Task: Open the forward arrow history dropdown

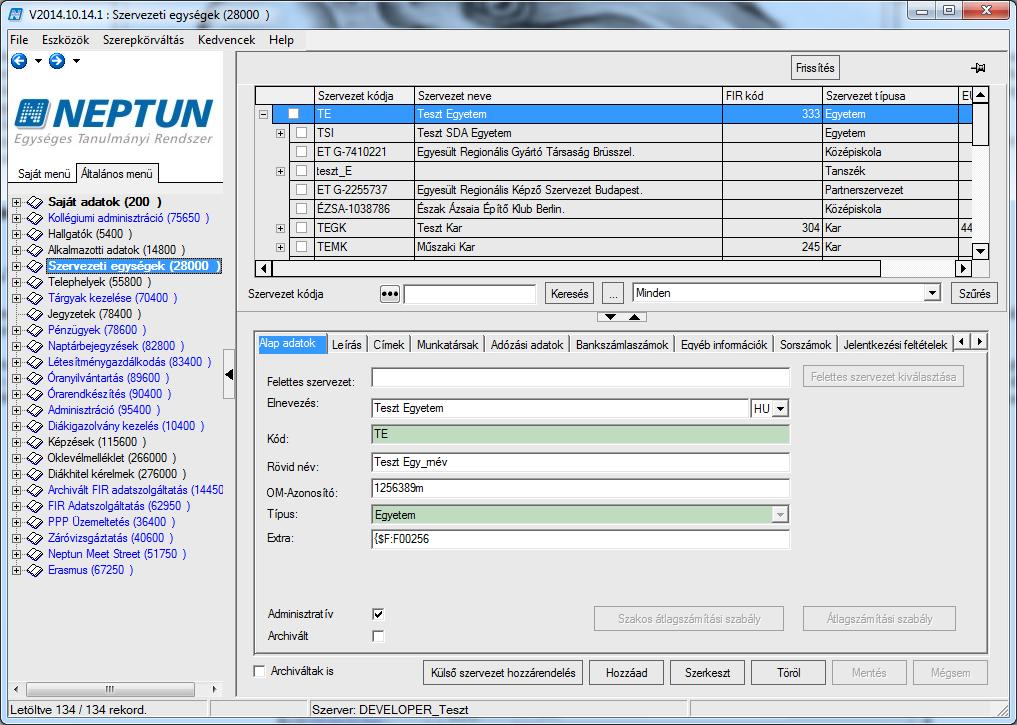Action: pyautogui.click(x=77, y=61)
